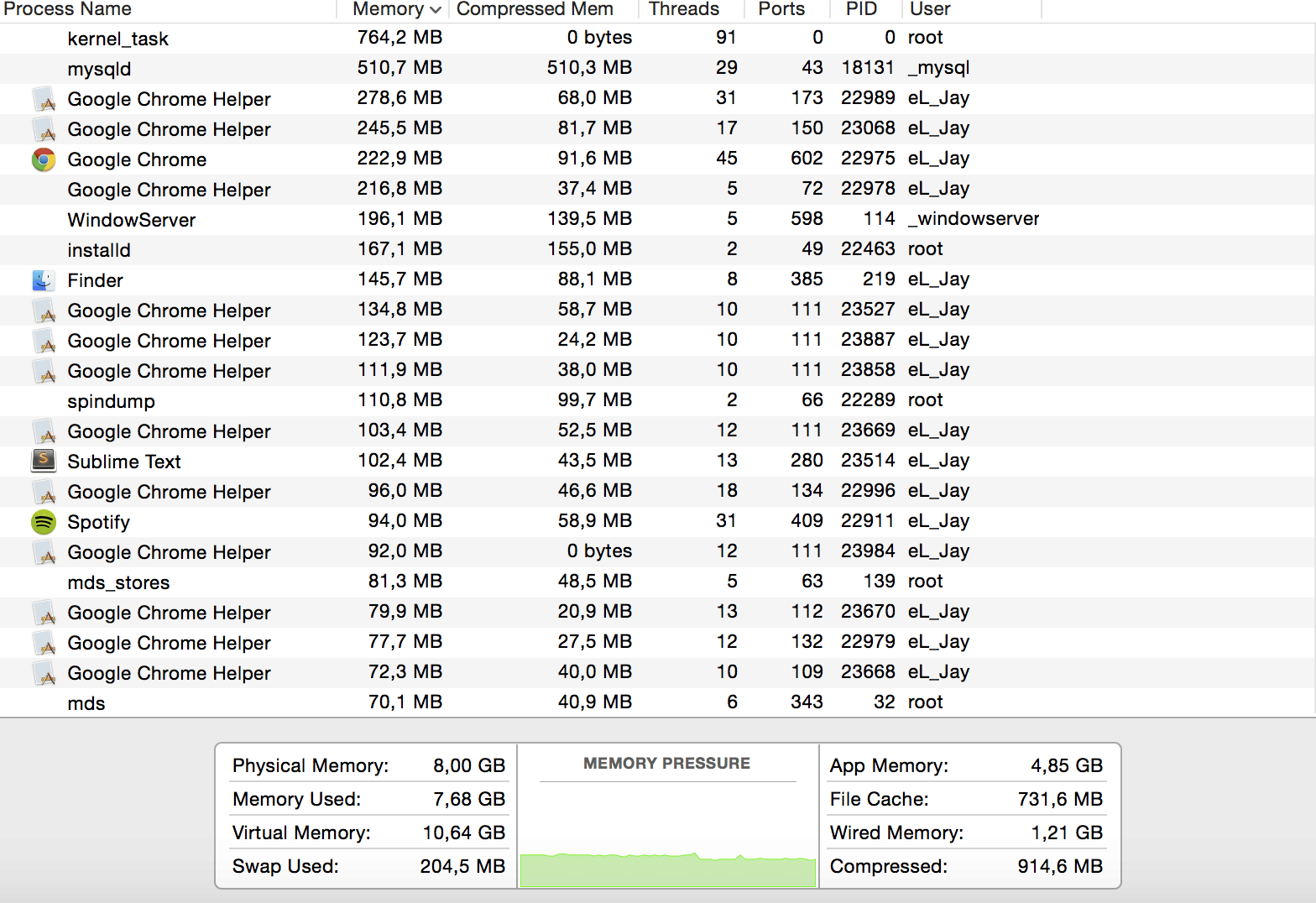Viewport: 1316px width, 903px height.
Task: Select the spindump process row
Action: pos(111,401)
